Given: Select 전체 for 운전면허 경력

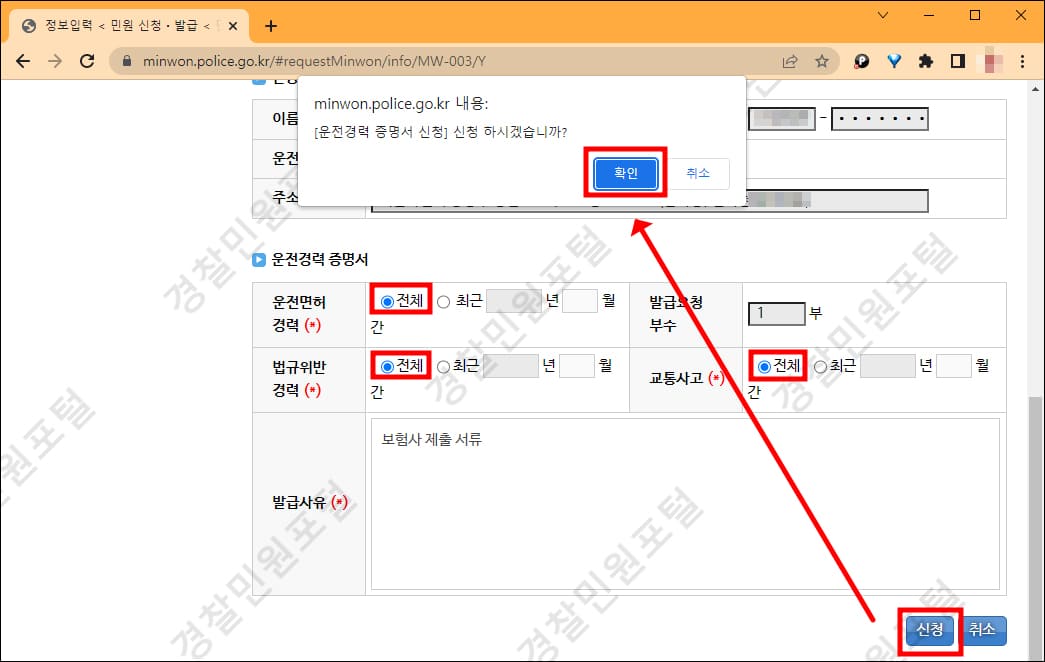Looking at the screenshot, I should point(387,302).
